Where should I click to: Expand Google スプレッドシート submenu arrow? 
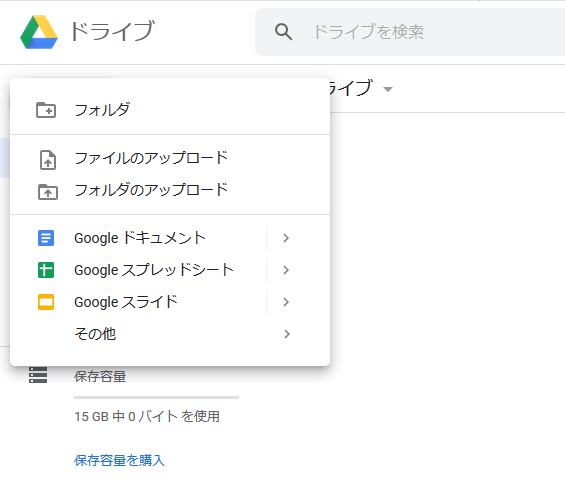pos(286,270)
